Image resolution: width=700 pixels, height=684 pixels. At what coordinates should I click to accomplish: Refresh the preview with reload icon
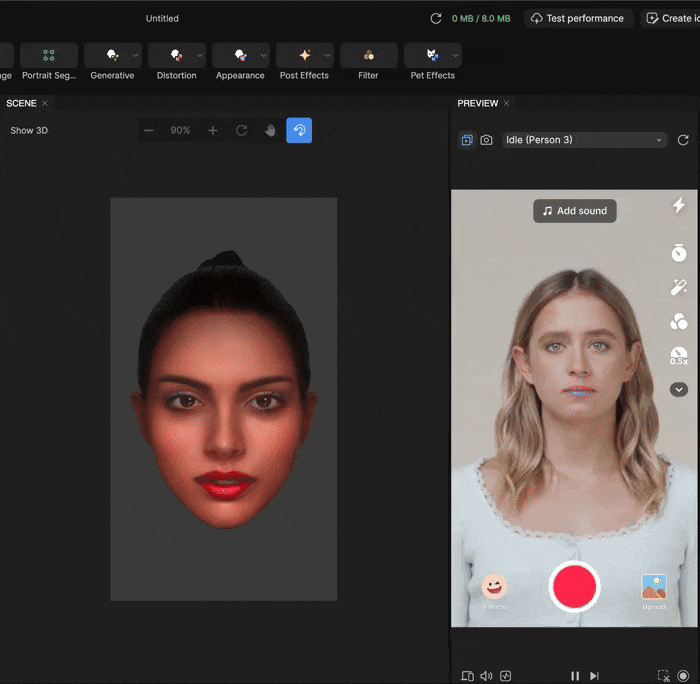683,140
